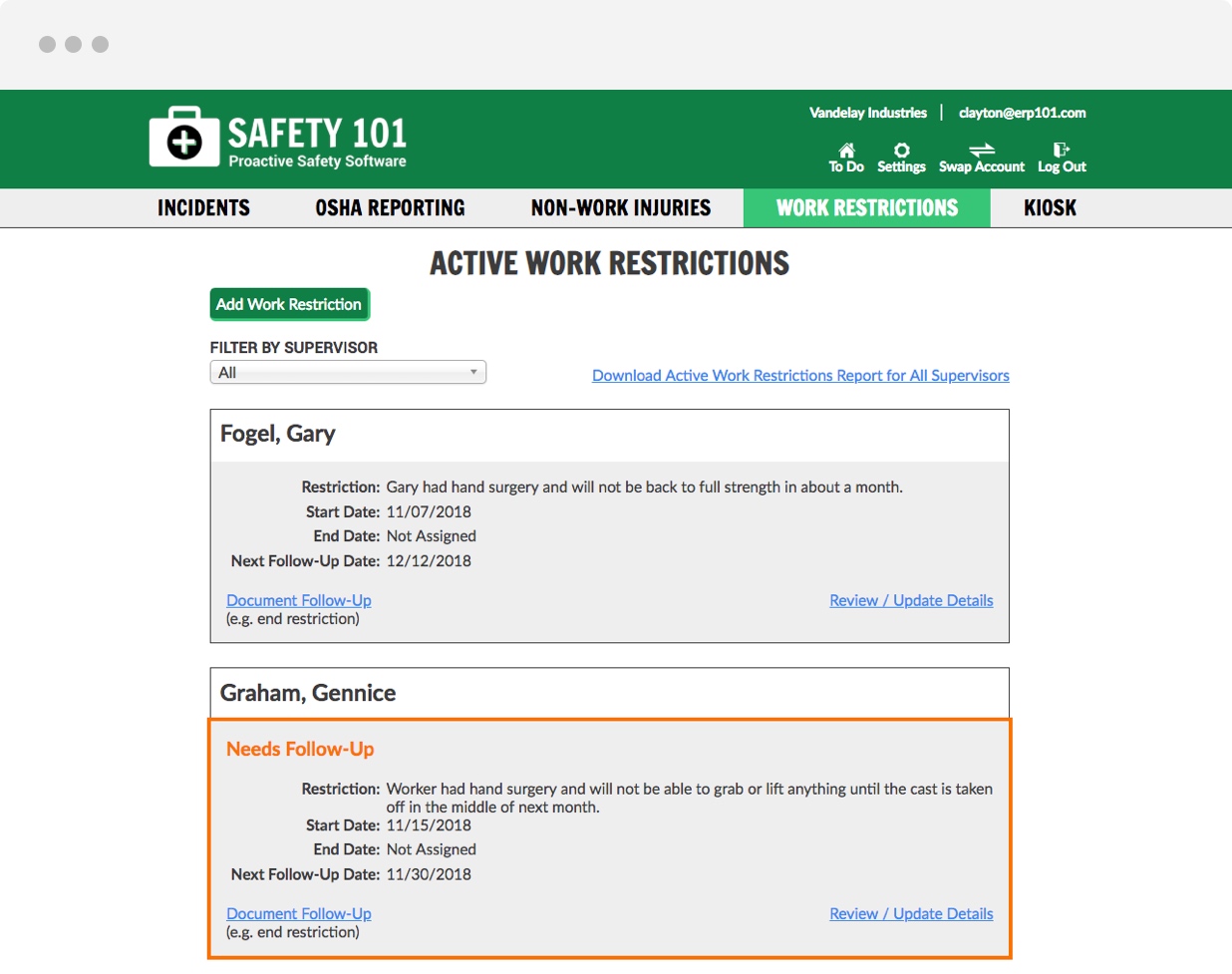Click Document Follow-Up for Gennice Graham

pyautogui.click(x=299, y=913)
